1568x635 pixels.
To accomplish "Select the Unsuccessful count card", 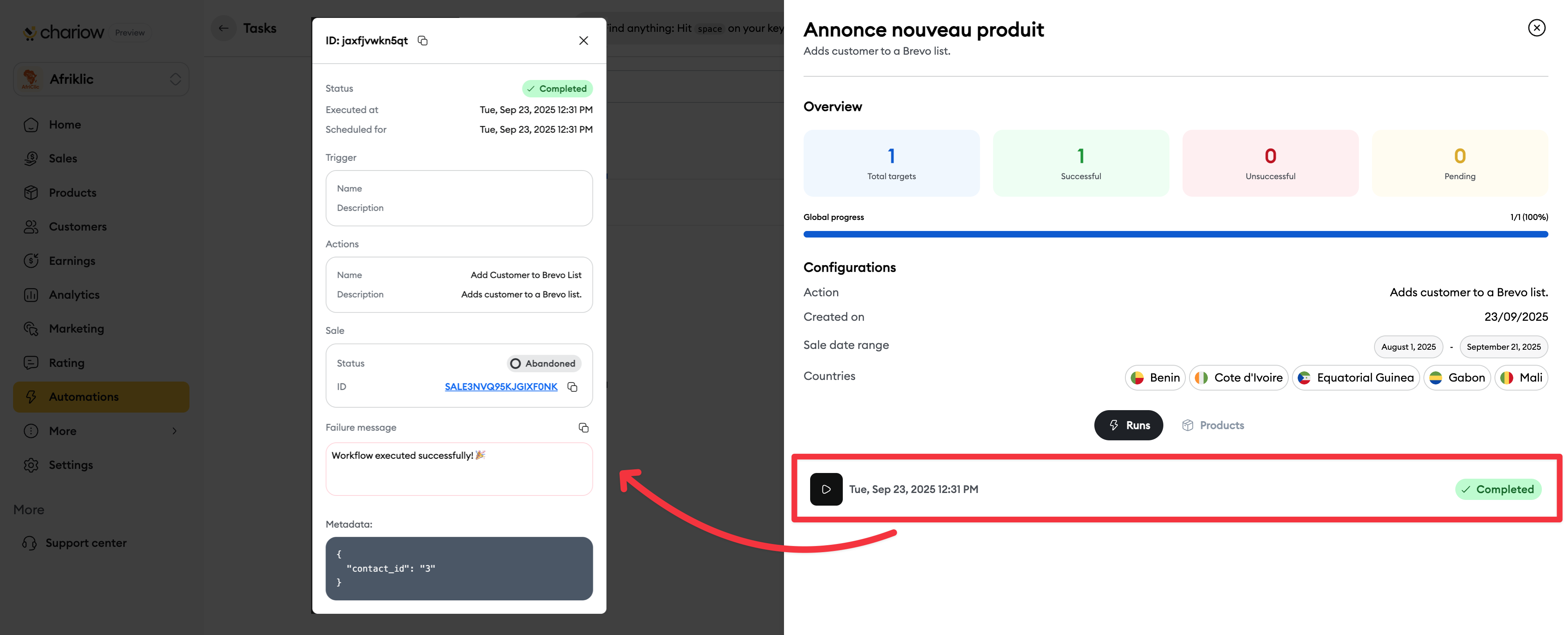I will coord(1270,163).
